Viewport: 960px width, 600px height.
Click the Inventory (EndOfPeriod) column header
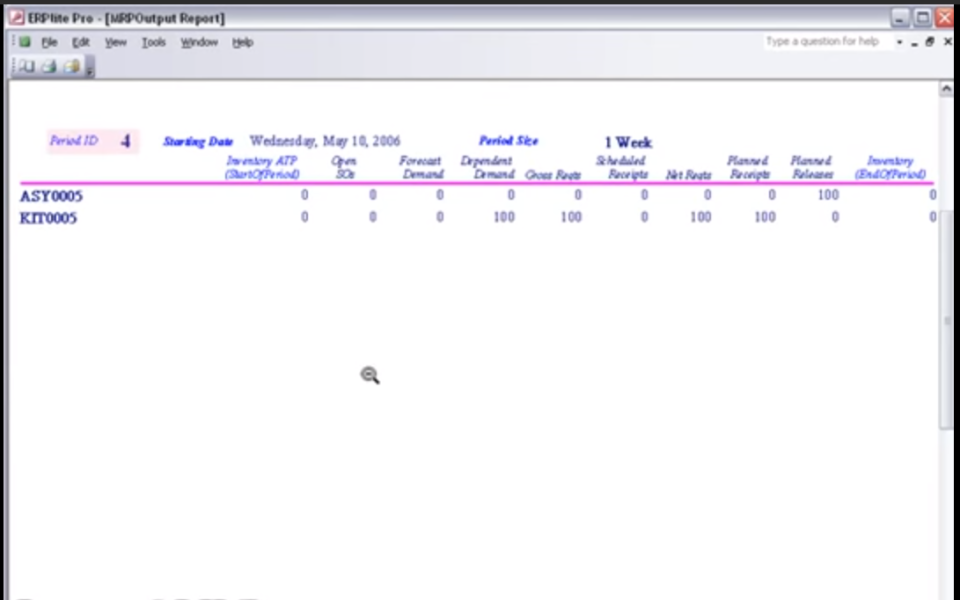(x=890, y=168)
